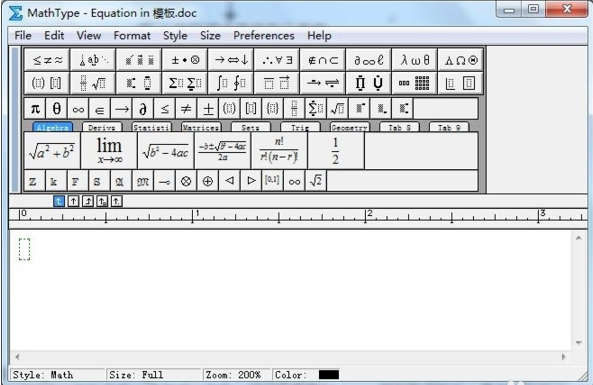Insert infinity symbol next to theta

(78, 109)
